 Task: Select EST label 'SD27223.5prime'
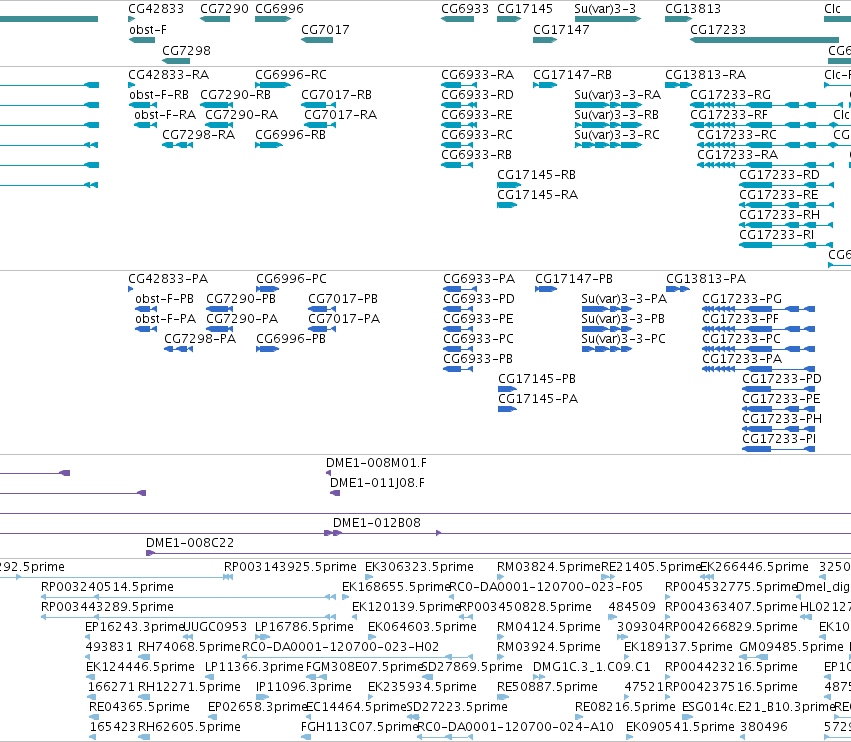tap(457, 707)
